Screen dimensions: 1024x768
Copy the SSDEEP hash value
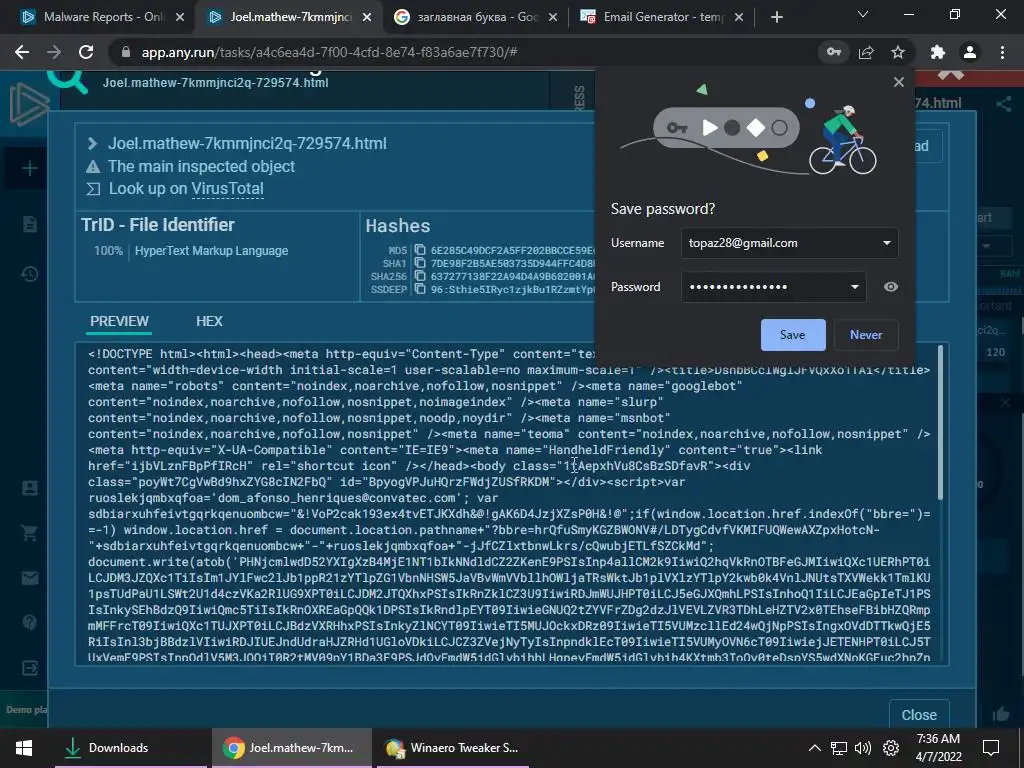421,289
